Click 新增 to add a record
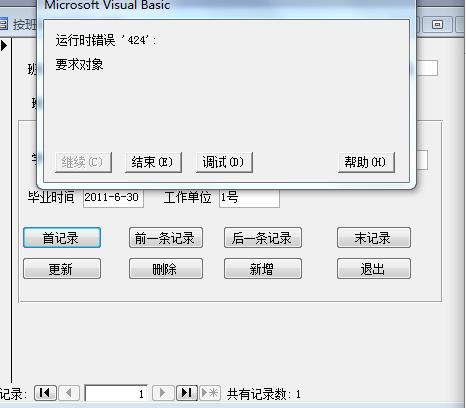 (263, 268)
